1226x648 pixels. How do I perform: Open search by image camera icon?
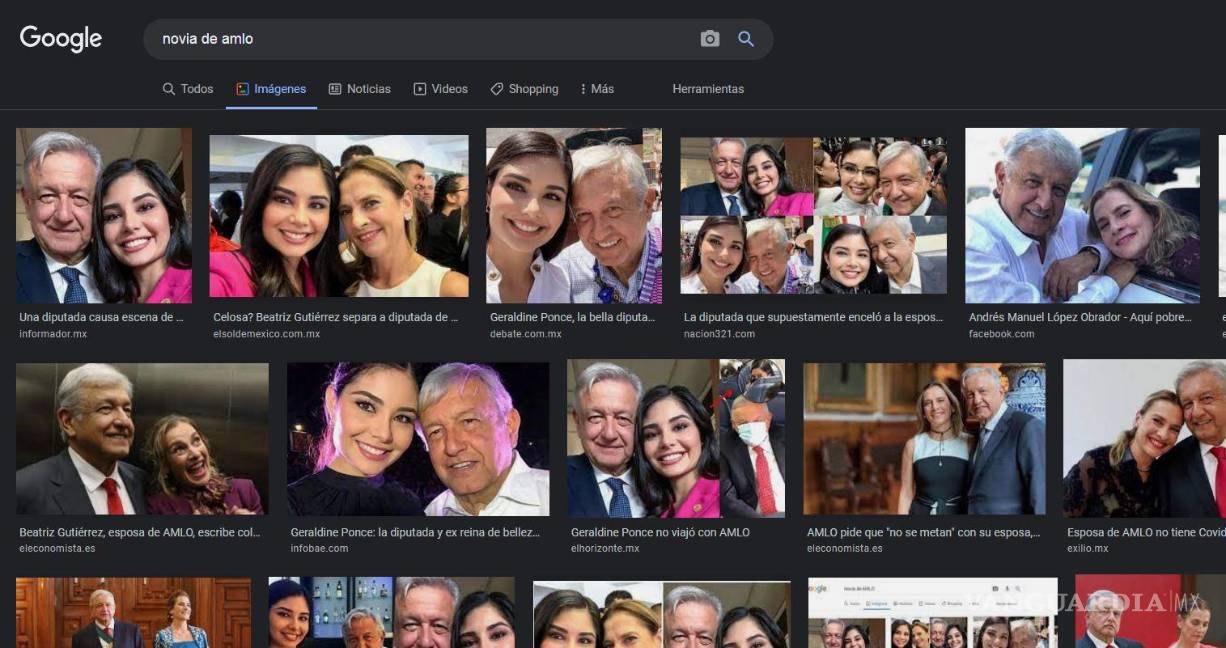click(710, 39)
